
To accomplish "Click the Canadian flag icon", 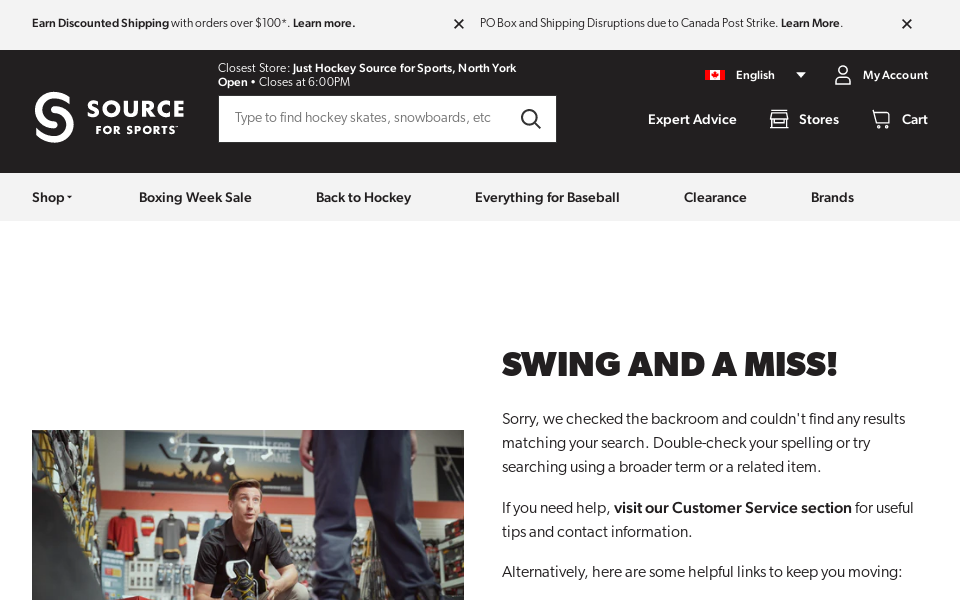I will click(714, 75).
